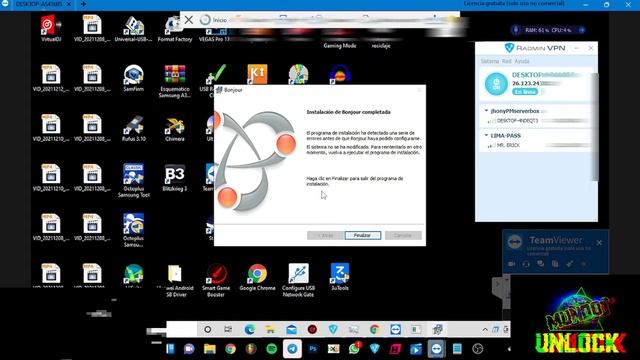This screenshot has width=640, height=360.
Task: Select the orange K1 desktop icon
Action: [257, 74]
